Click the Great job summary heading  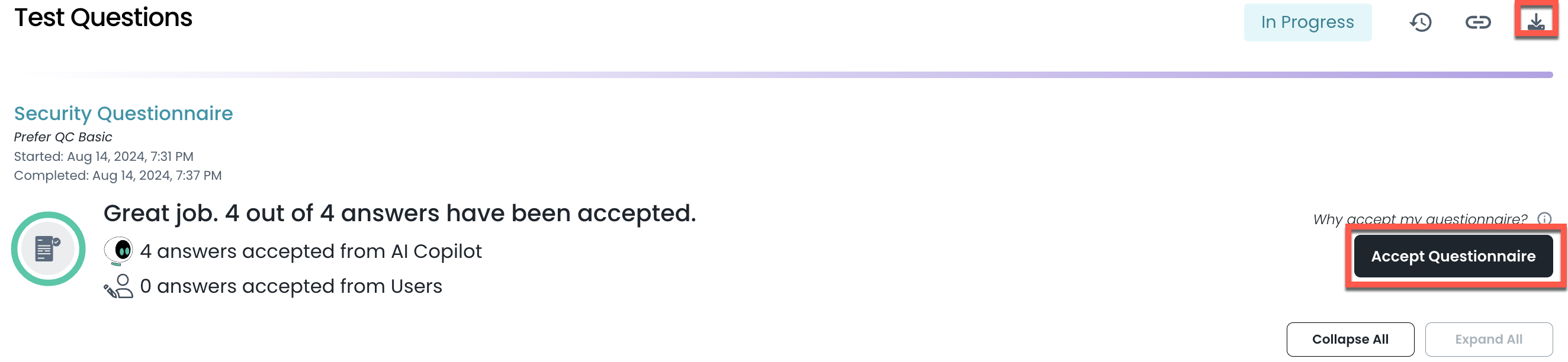399,214
